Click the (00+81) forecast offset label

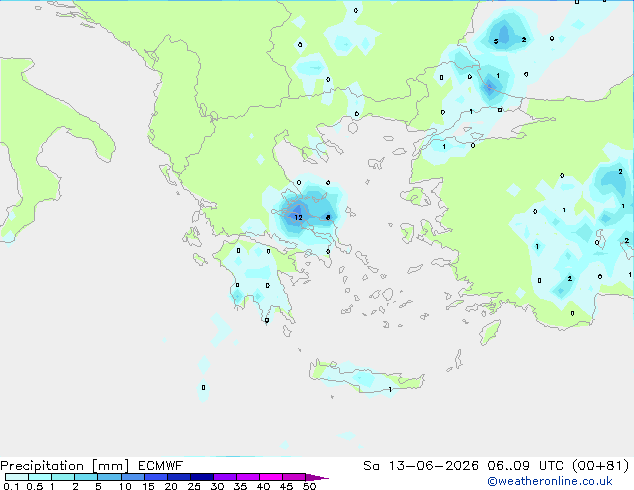click(x=601, y=466)
